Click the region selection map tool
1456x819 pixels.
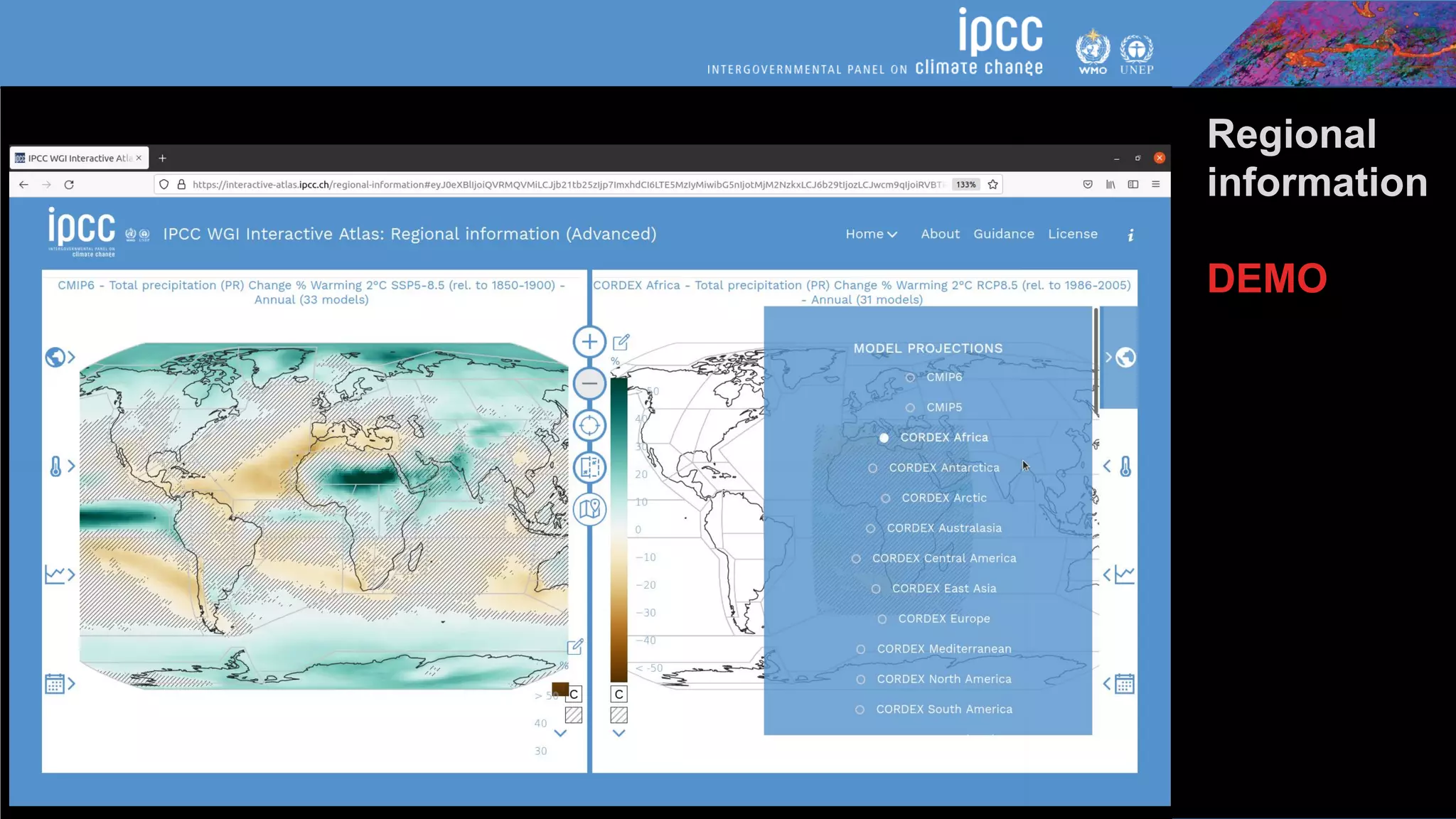[589, 467]
